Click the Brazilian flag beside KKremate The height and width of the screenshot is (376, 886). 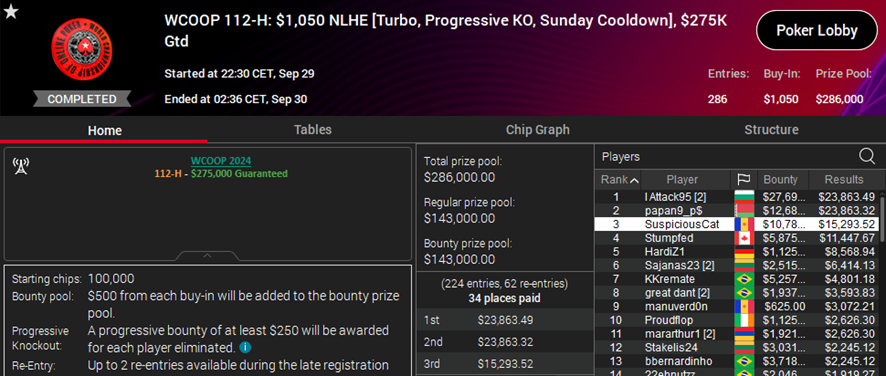(x=744, y=279)
